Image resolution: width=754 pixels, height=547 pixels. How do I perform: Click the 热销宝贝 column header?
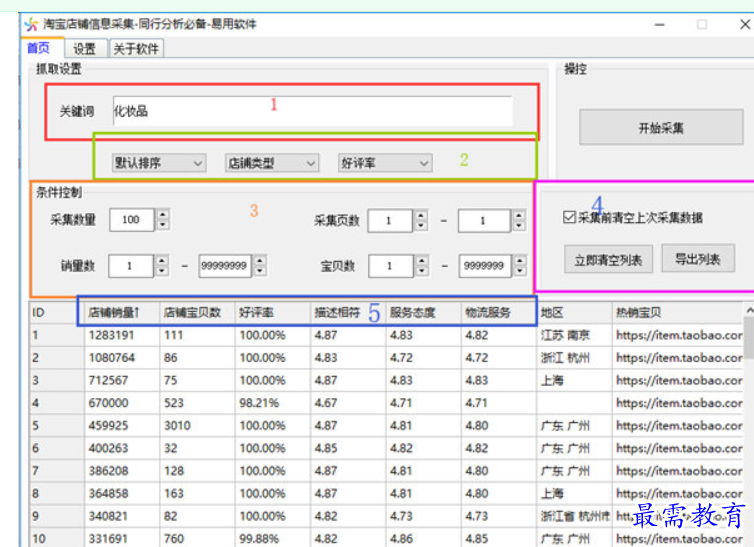coord(678,312)
